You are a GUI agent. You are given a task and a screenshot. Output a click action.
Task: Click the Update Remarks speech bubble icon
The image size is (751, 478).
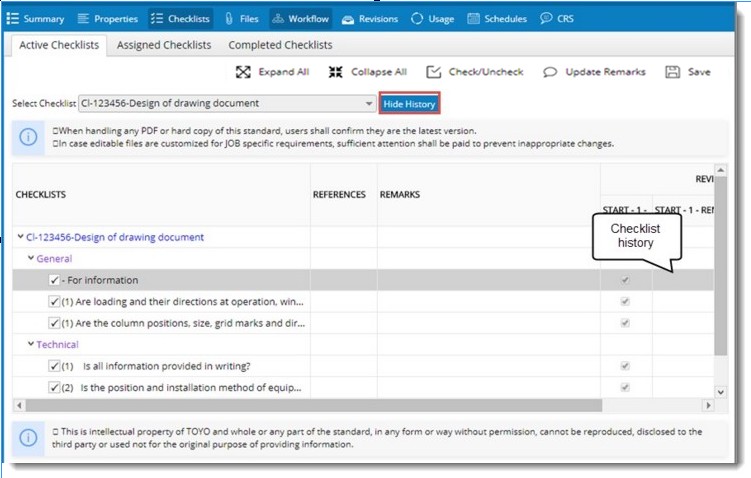(550, 72)
